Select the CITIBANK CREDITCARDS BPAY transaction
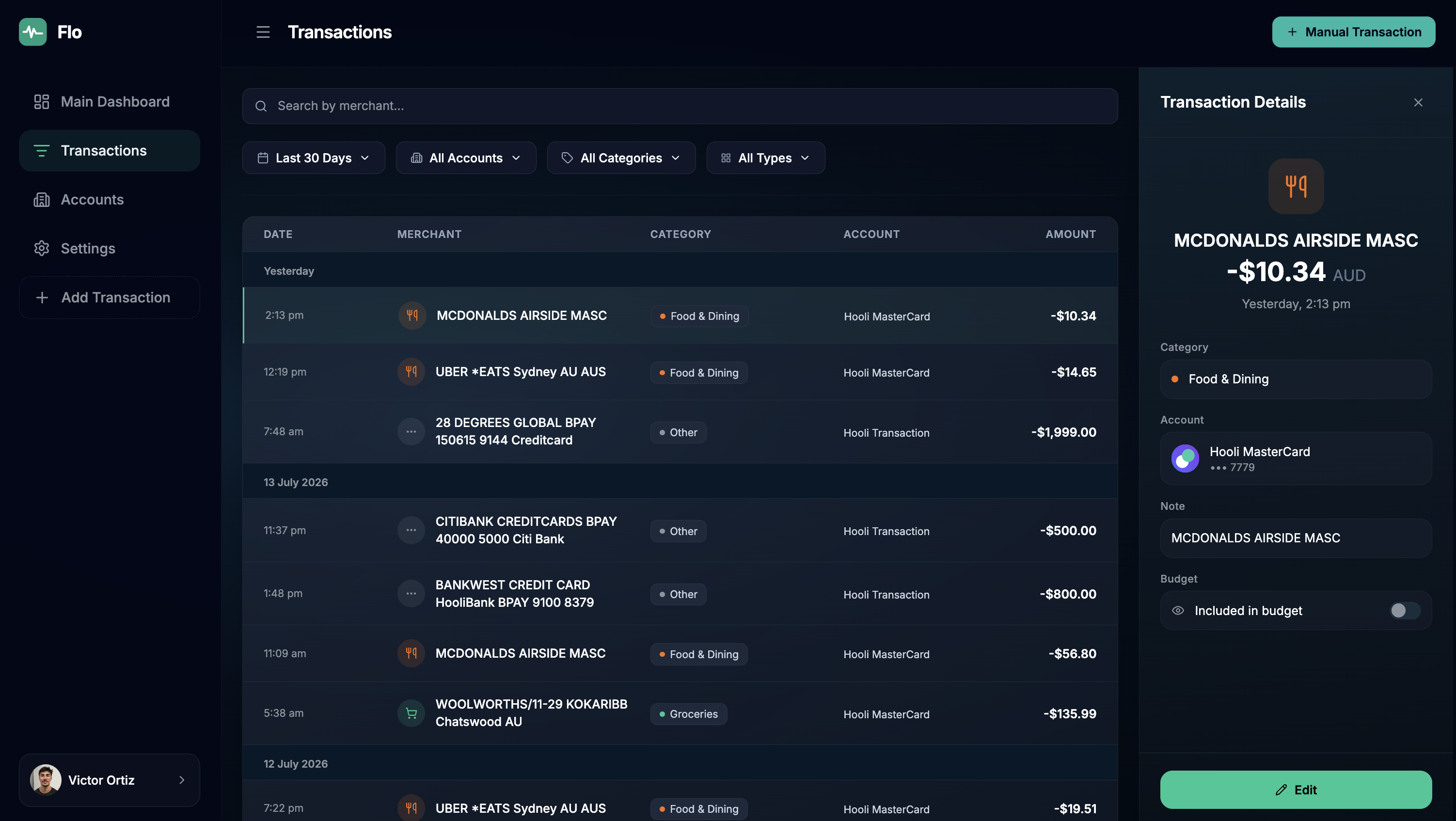Image resolution: width=1456 pixels, height=821 pixels. pyautogui.click(x=680, y=530)
